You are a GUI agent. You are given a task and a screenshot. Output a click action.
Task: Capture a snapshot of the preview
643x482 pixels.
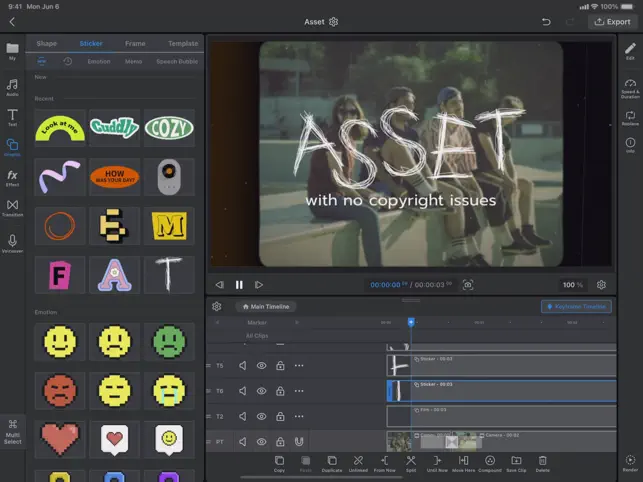(x=468, y=285)
